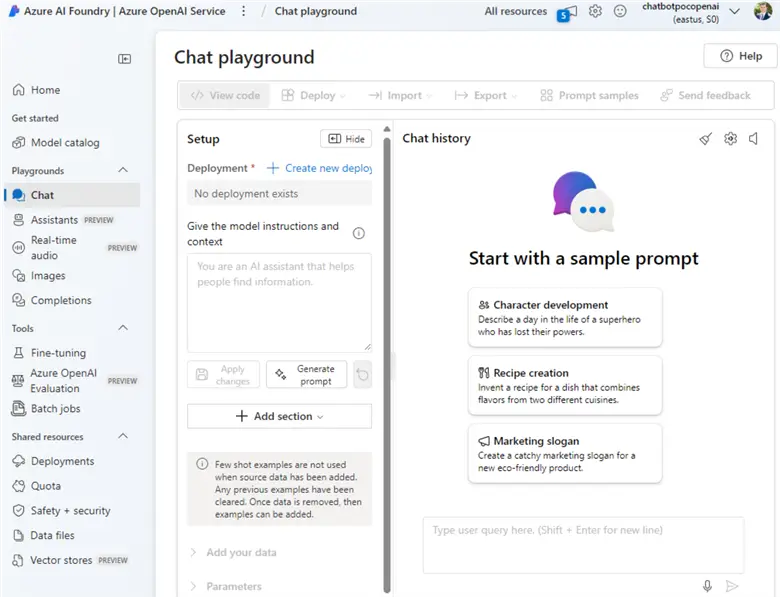Open the three-dot menu beside Azure OpenAI Service
Screen dimensions: 780x597
pyautogui.click(x=243, y=11)
